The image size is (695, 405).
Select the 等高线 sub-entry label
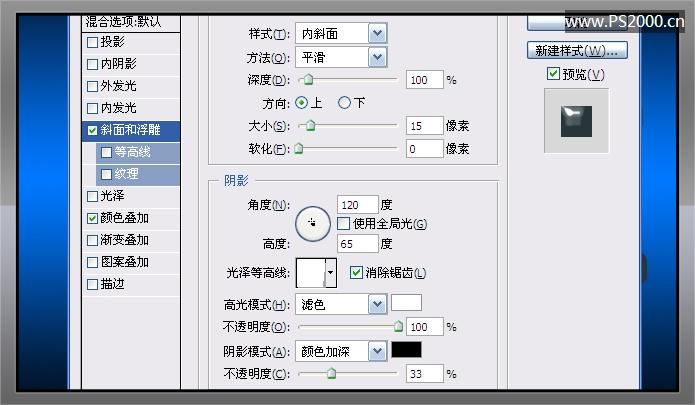coord(133,152)
